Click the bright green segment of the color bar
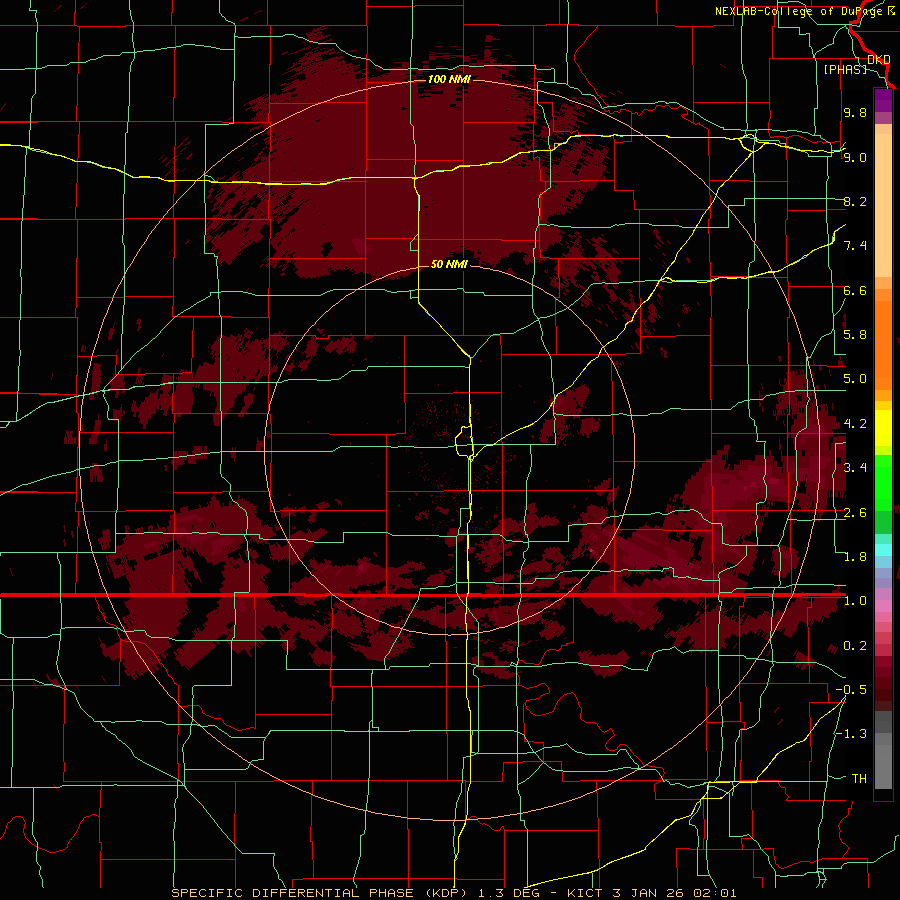The image size is (900, 900). point(883,482)
